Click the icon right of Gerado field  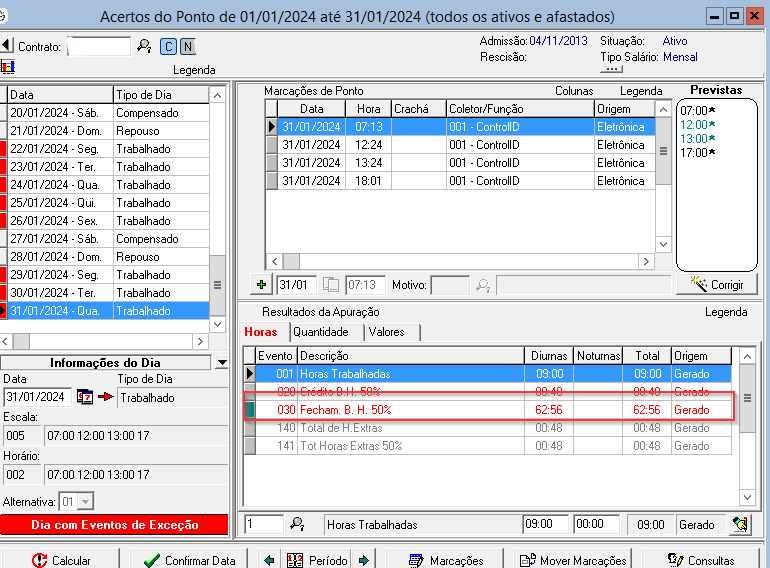739,524
